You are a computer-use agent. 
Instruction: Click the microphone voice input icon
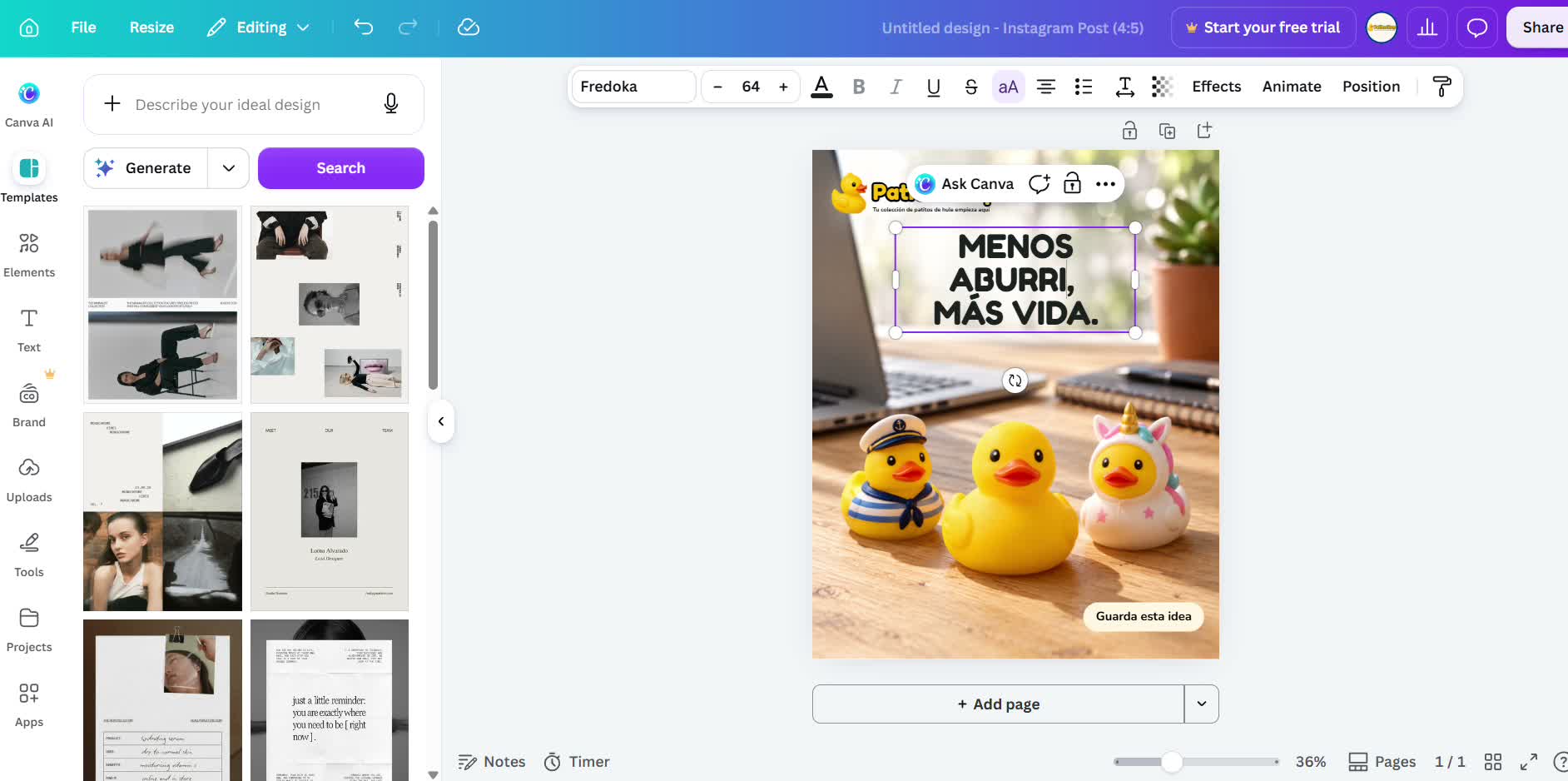(x=391, y=103)
